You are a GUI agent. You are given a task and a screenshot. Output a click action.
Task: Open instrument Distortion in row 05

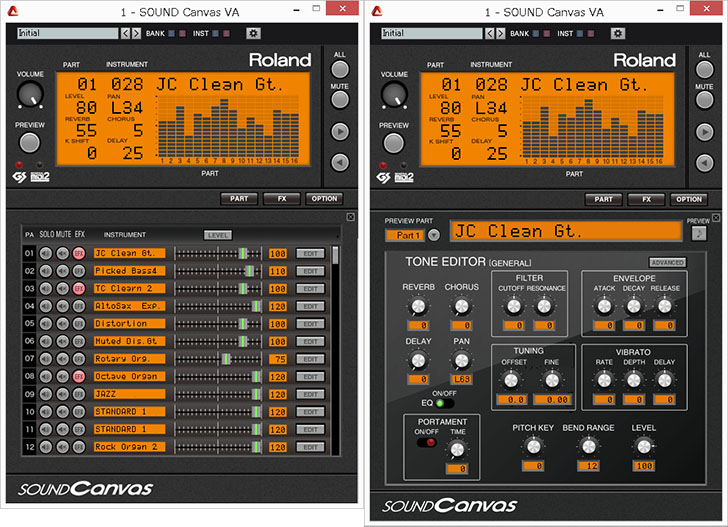coord(130,324)
